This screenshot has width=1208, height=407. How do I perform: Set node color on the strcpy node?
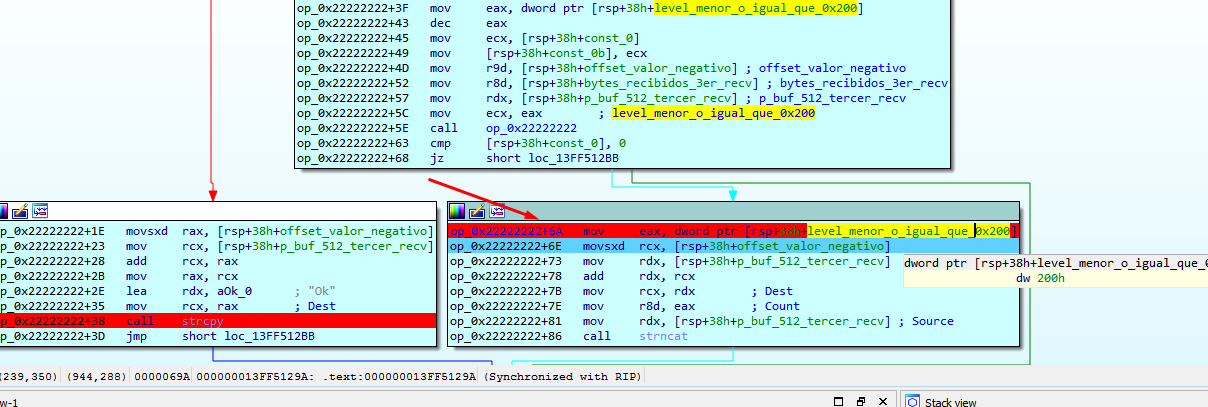(x=3, y=211)
